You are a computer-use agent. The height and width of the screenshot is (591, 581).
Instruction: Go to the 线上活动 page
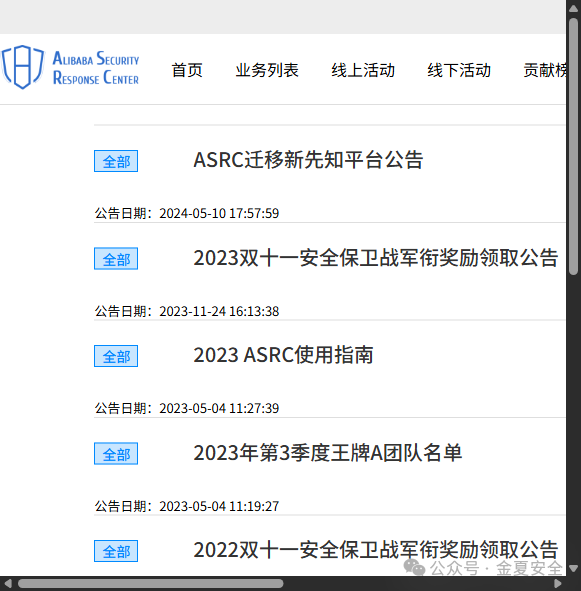363,70
